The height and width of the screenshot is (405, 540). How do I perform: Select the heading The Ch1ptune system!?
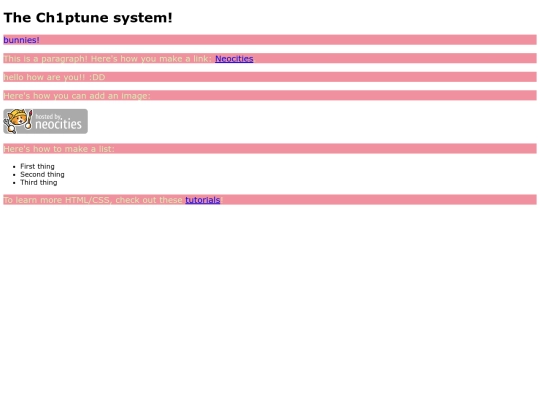(x=88, y=18)
